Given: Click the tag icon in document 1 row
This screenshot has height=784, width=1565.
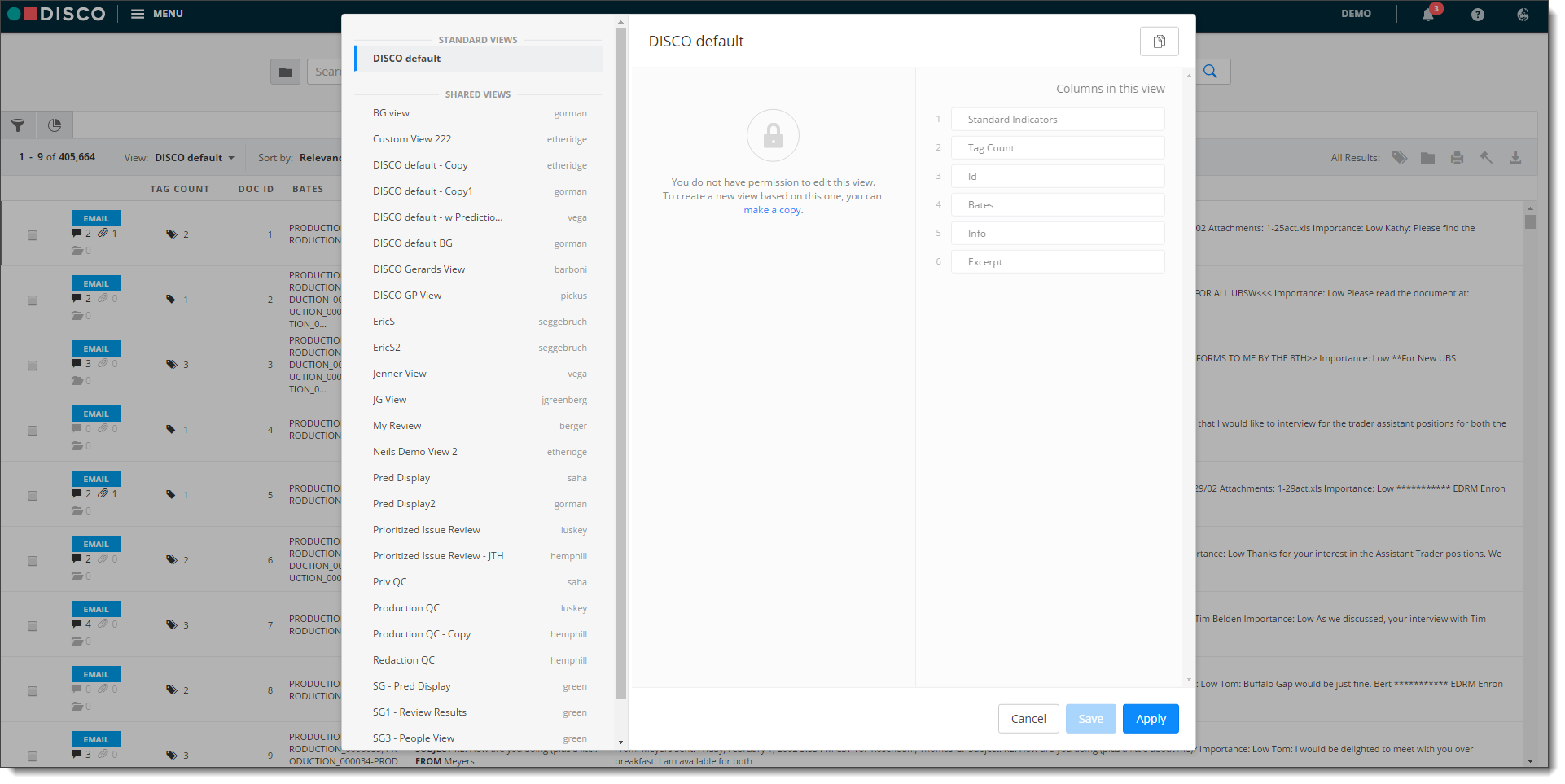Looking at the screenshot, I should pos(172,234).
